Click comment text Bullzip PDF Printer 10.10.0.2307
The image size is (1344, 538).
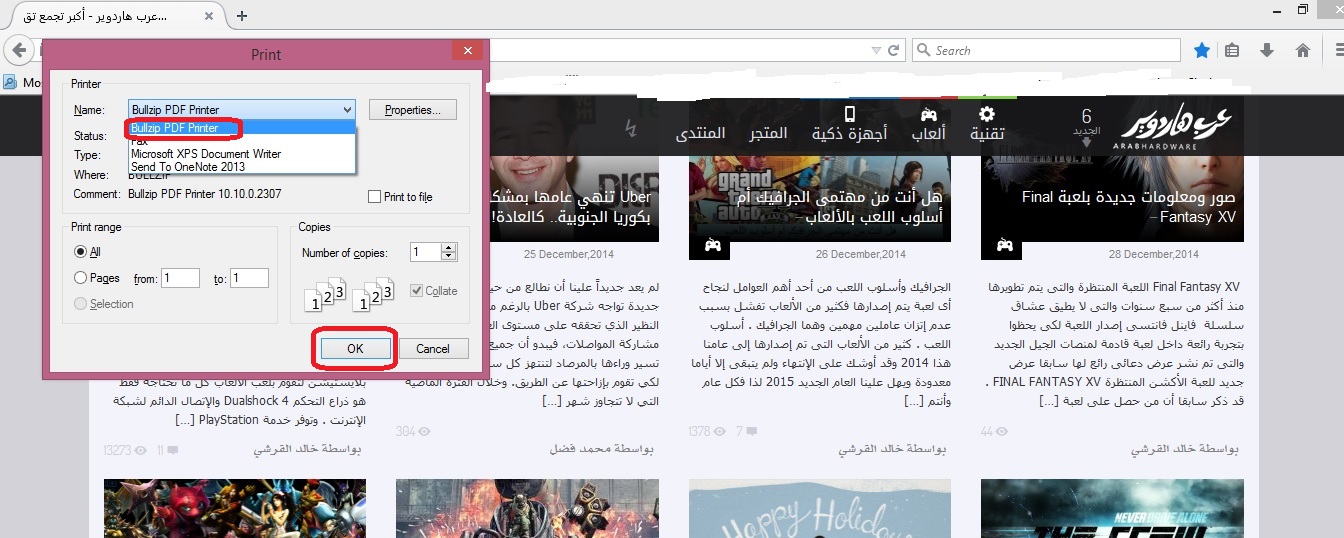[206, 193]
